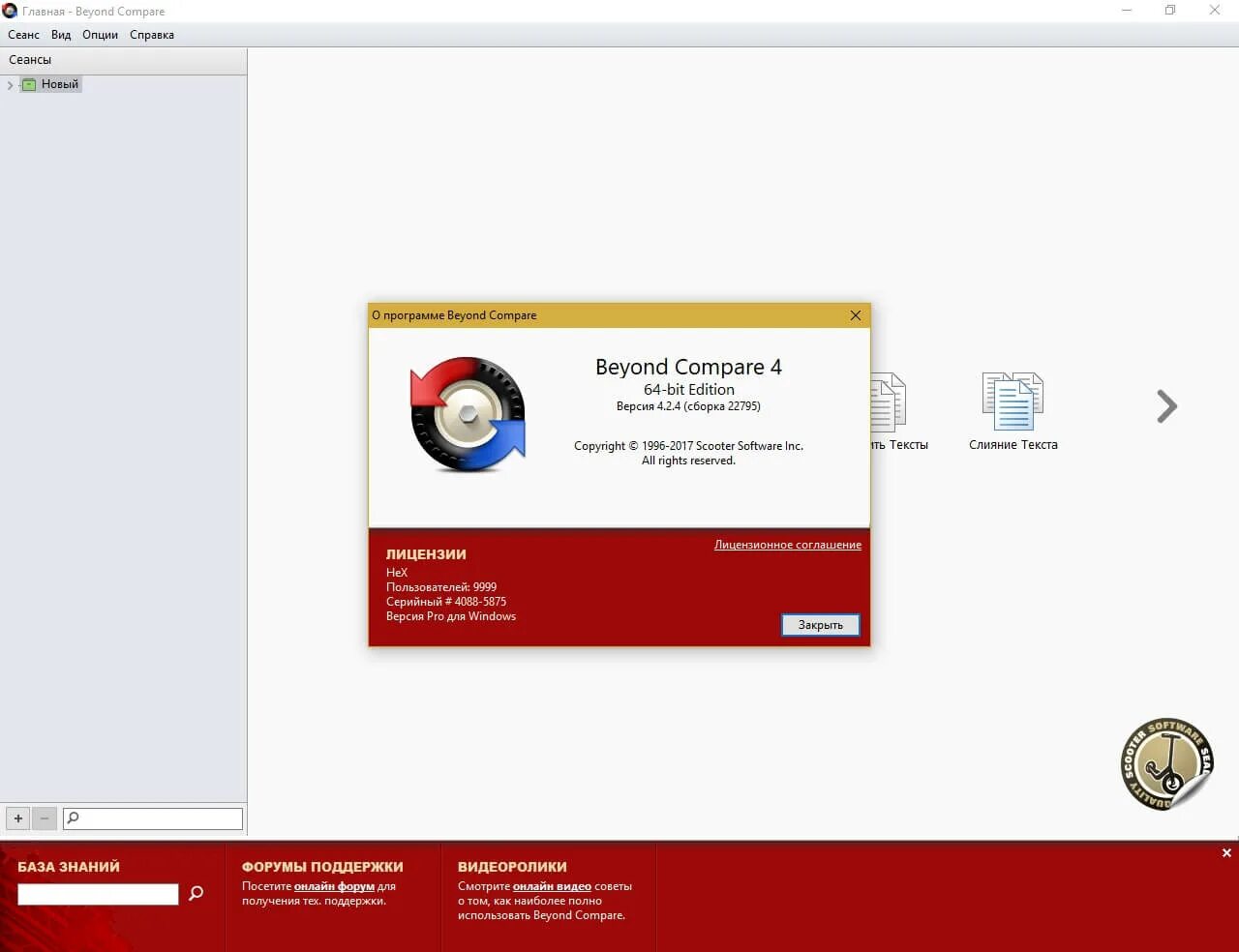Open the Сеанс menu
Screen dimensions: 1239x952
(x=23, y=35)
